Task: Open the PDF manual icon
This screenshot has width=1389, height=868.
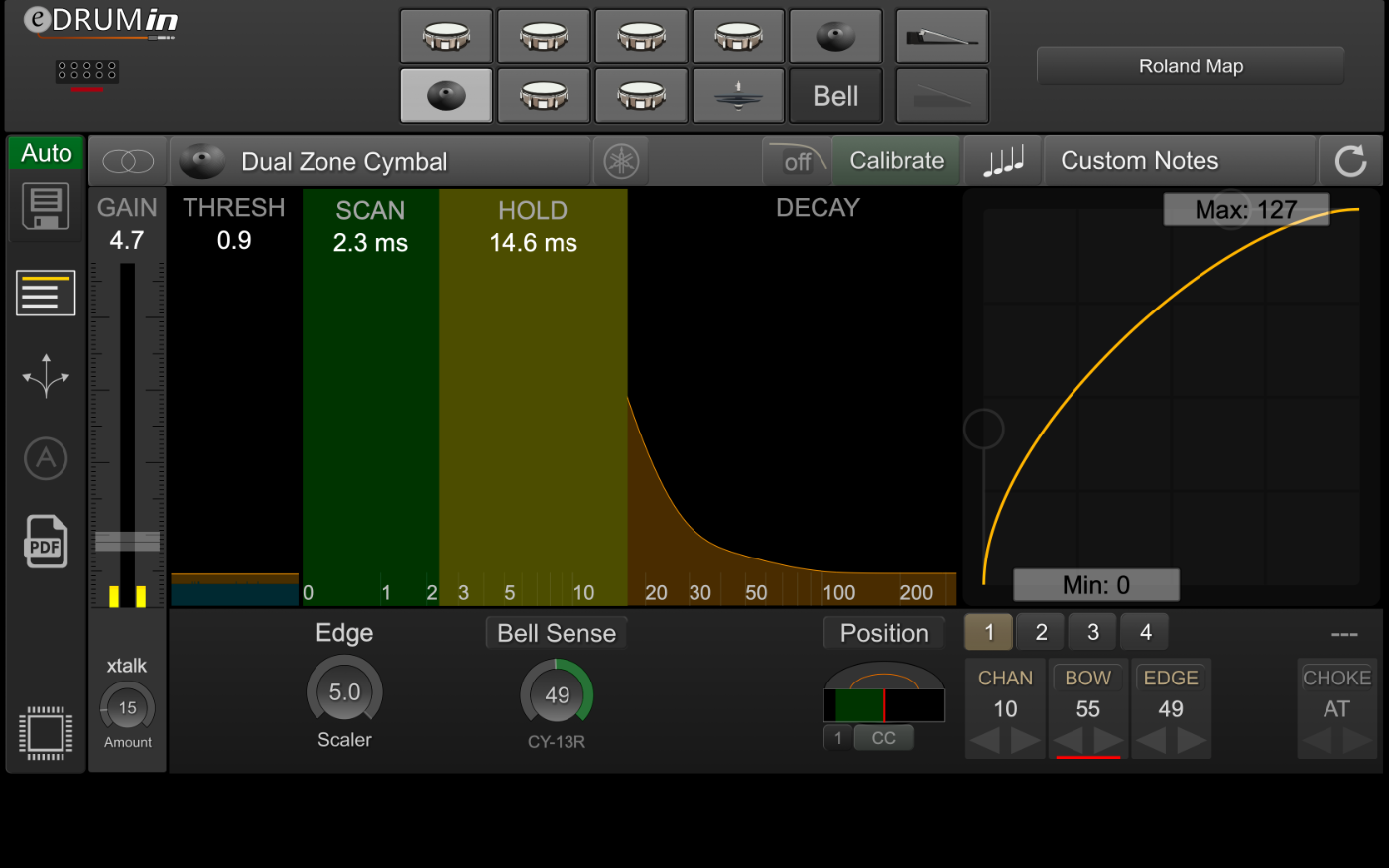Action: (46, 542)
